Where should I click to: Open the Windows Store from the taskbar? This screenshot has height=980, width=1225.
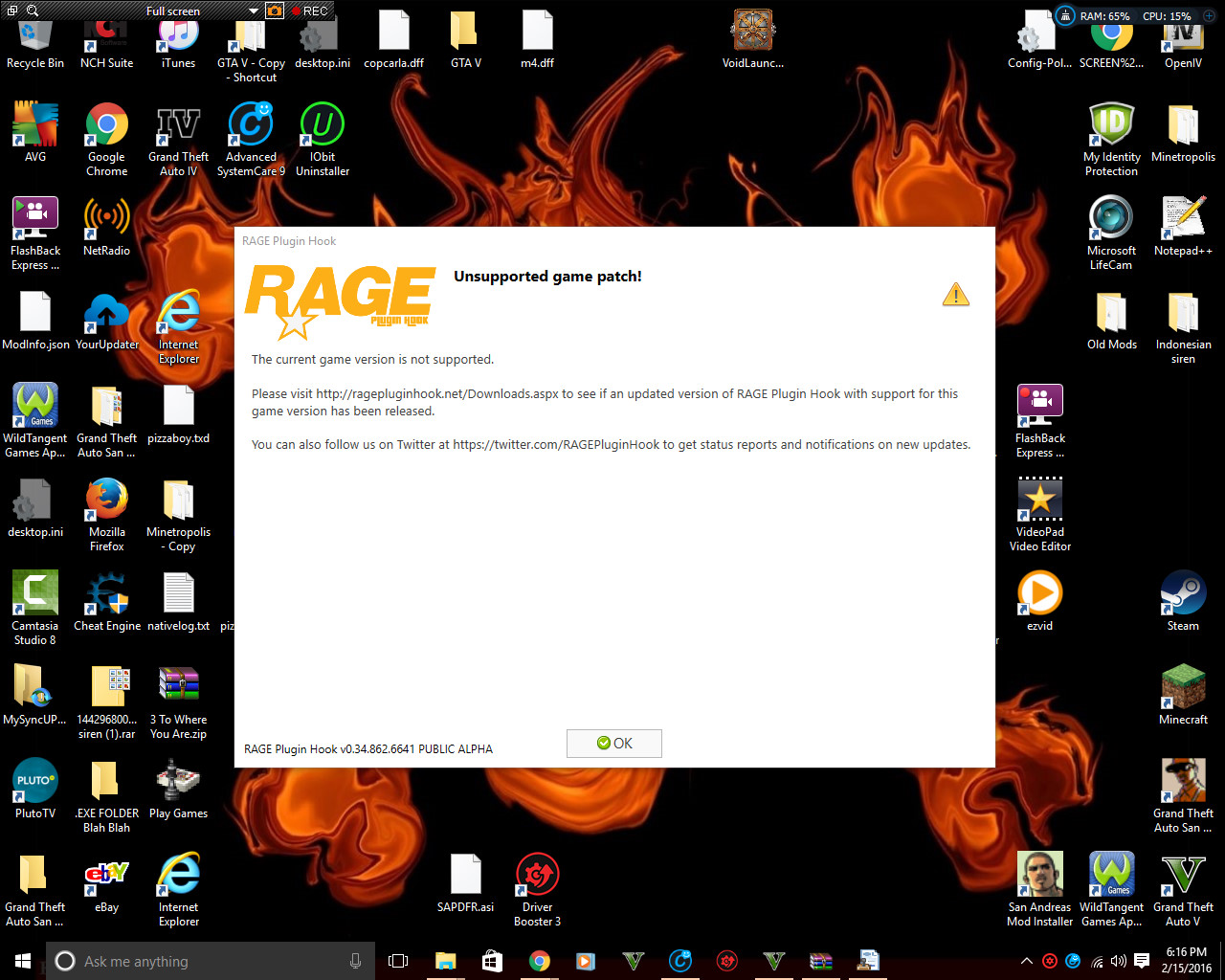click(x=492, y=961)
